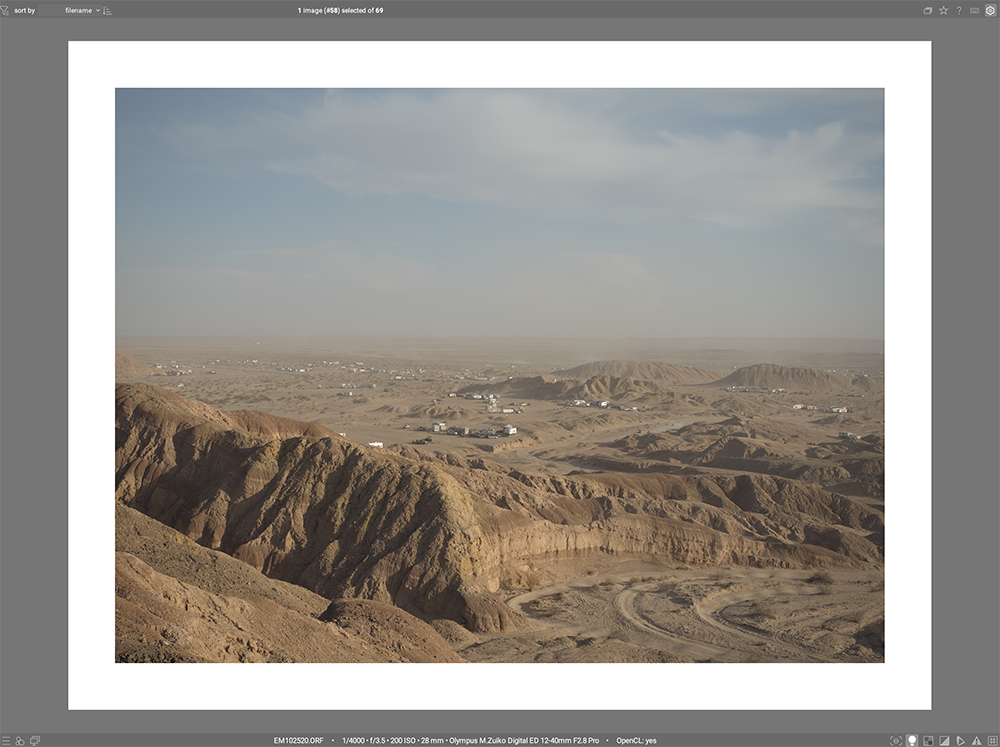Click the 'OpenCL: yes' status text
1000x747 pixels.
tap(636, 741)
